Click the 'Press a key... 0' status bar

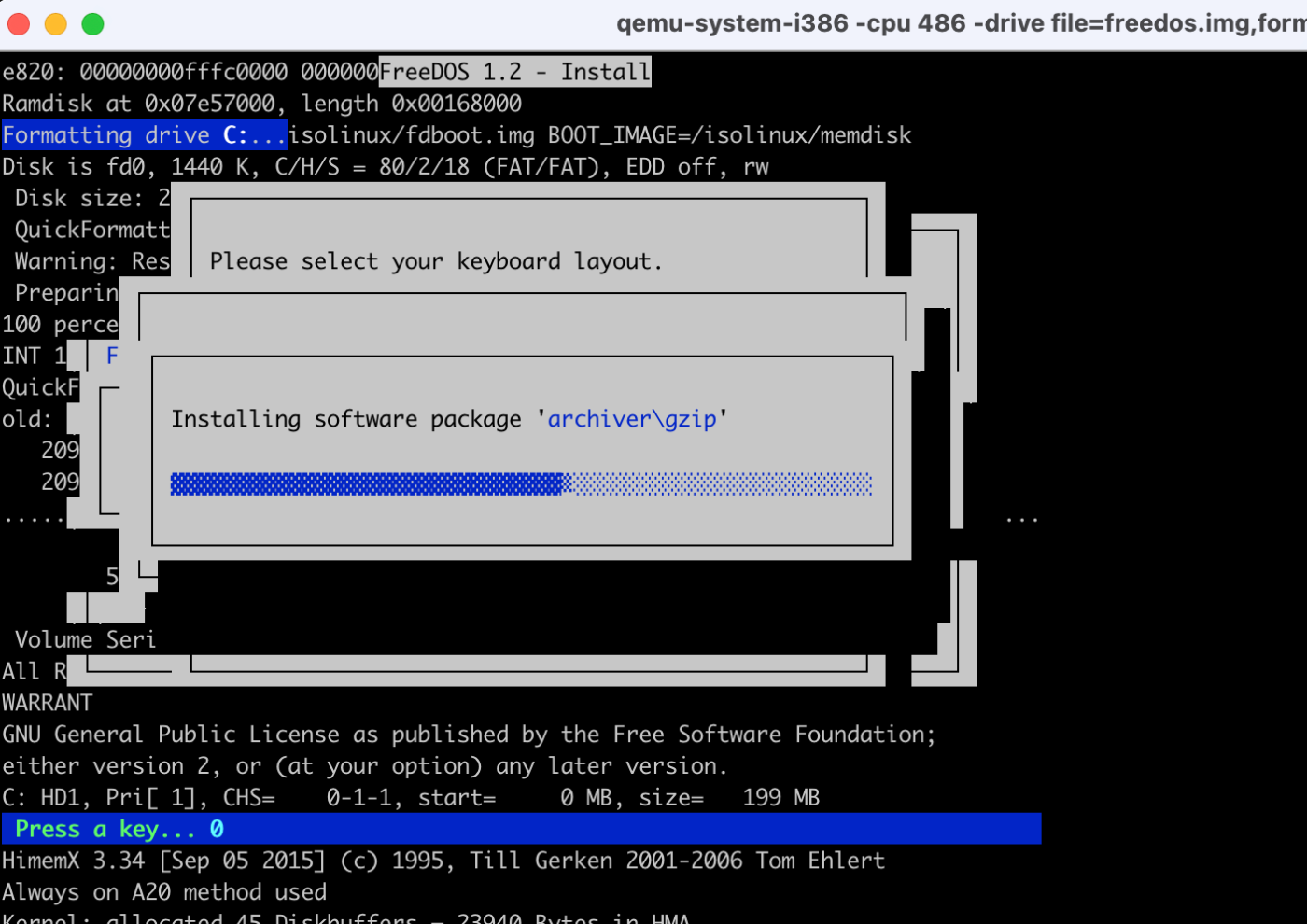521,829
